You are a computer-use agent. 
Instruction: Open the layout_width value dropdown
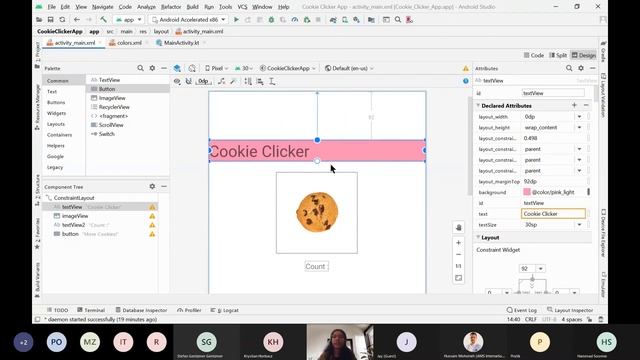(579, 117)
